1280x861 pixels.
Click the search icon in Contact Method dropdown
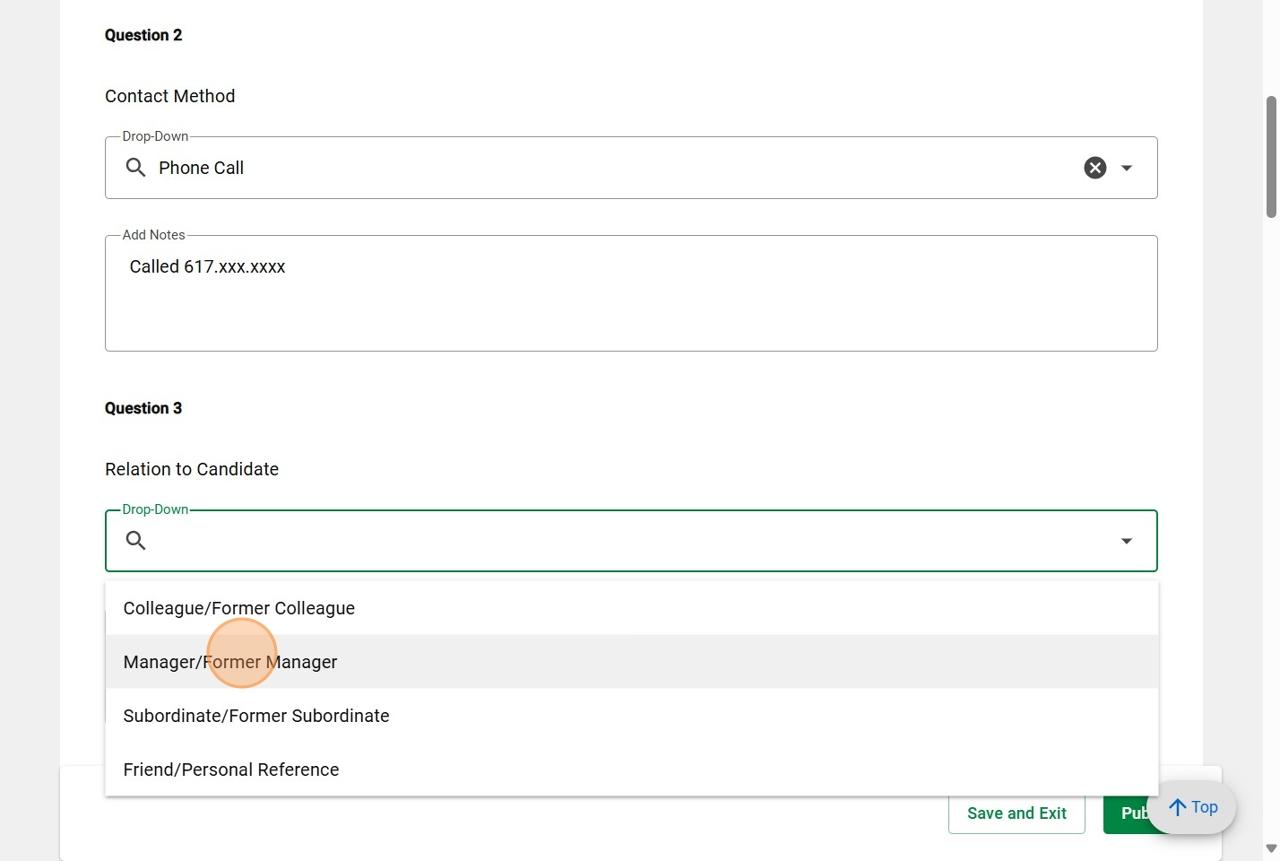(x=136, y=167)
